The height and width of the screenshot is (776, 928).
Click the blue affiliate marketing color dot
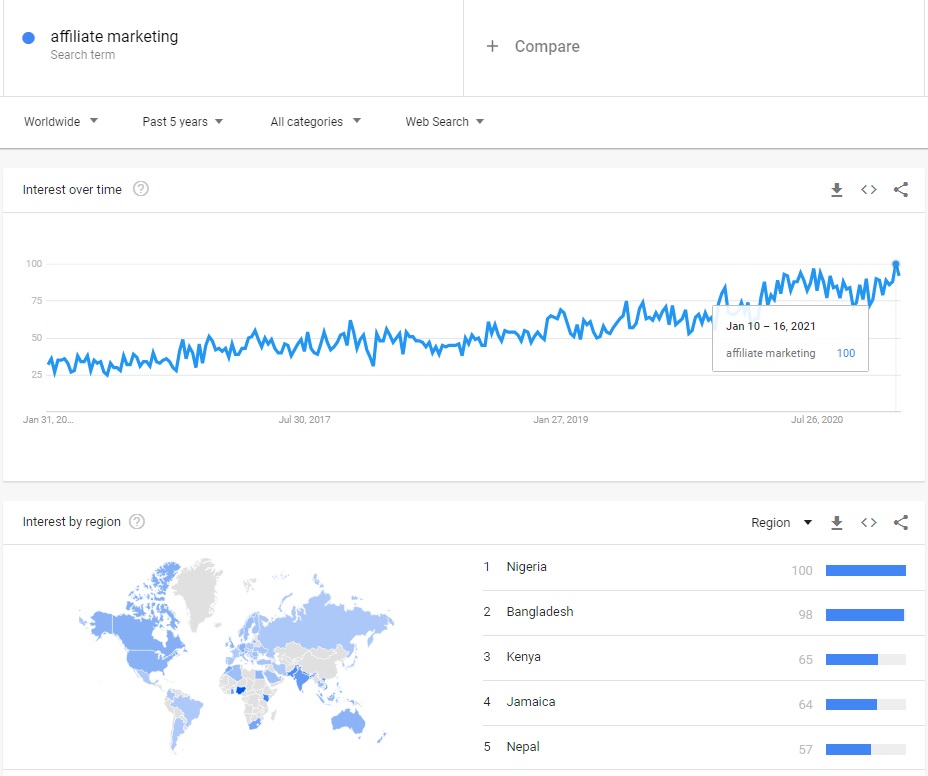coord(29,37)
